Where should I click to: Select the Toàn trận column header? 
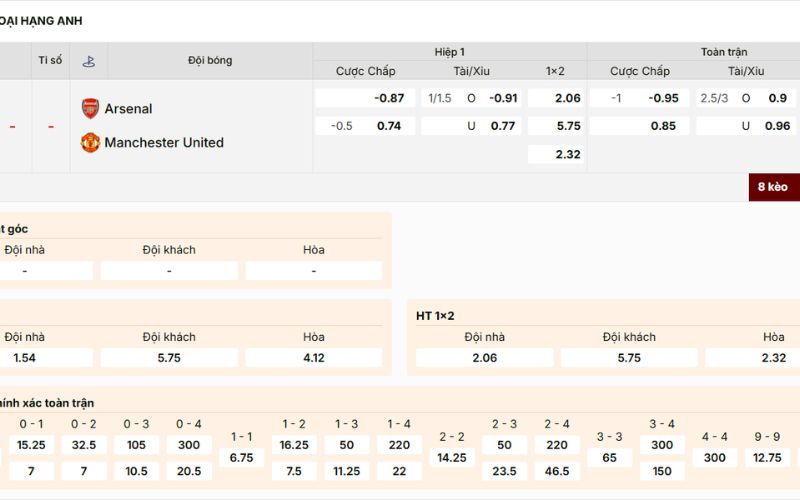[x=723, y=51]
